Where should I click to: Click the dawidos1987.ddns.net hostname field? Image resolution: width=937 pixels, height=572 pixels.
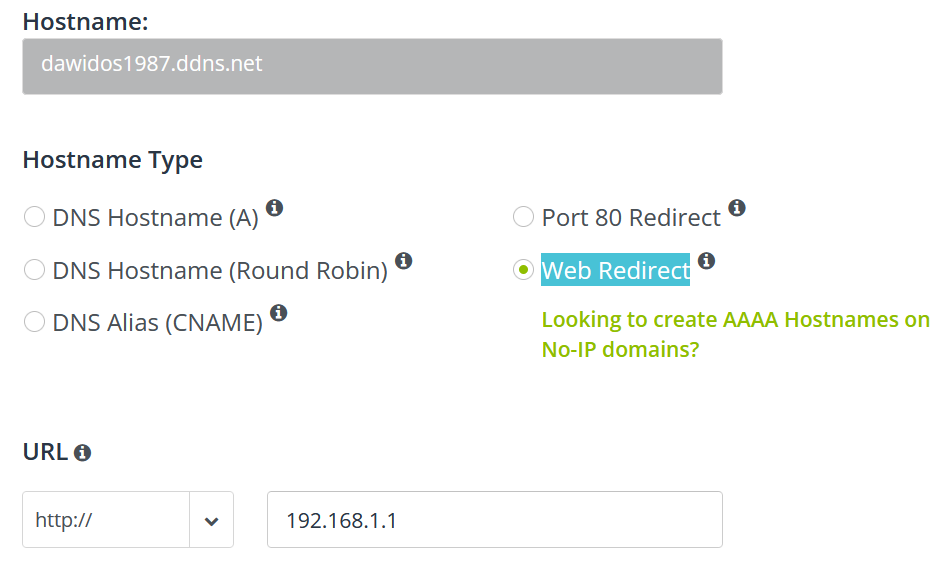[372, 66]
